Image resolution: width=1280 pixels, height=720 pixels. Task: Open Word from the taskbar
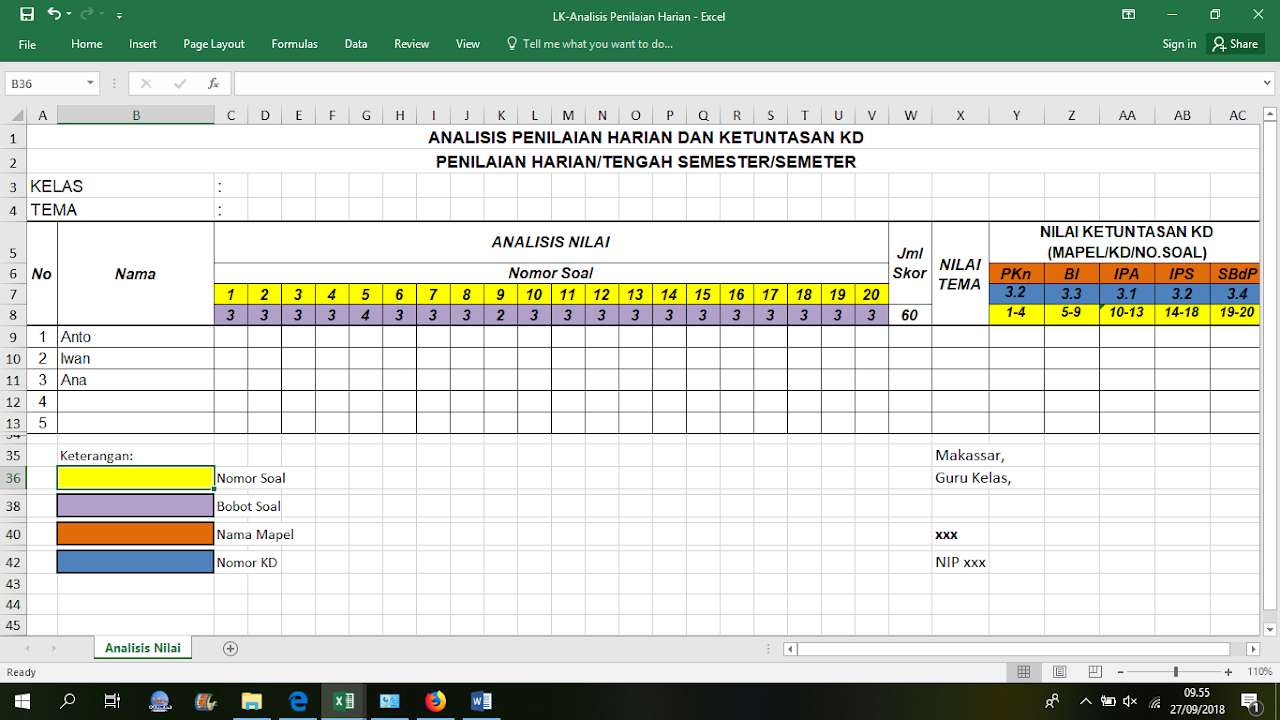pos(481,701)
